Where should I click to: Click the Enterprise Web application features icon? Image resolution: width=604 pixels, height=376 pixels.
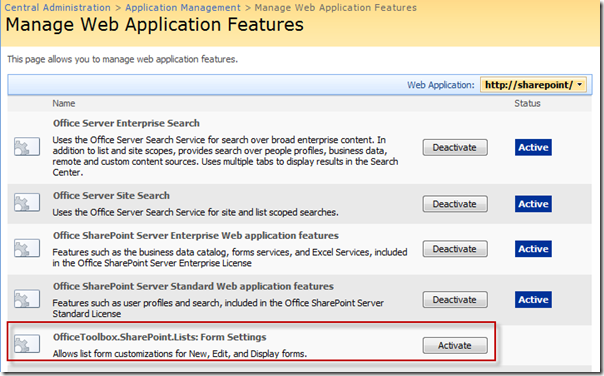click(27, 248)
